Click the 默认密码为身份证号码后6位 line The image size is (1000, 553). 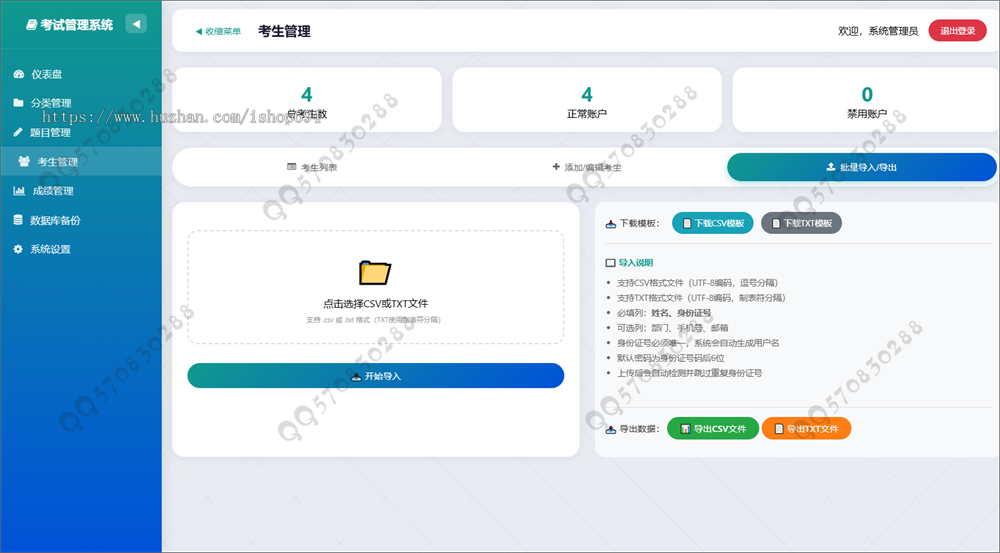click(x=670, y=358)
